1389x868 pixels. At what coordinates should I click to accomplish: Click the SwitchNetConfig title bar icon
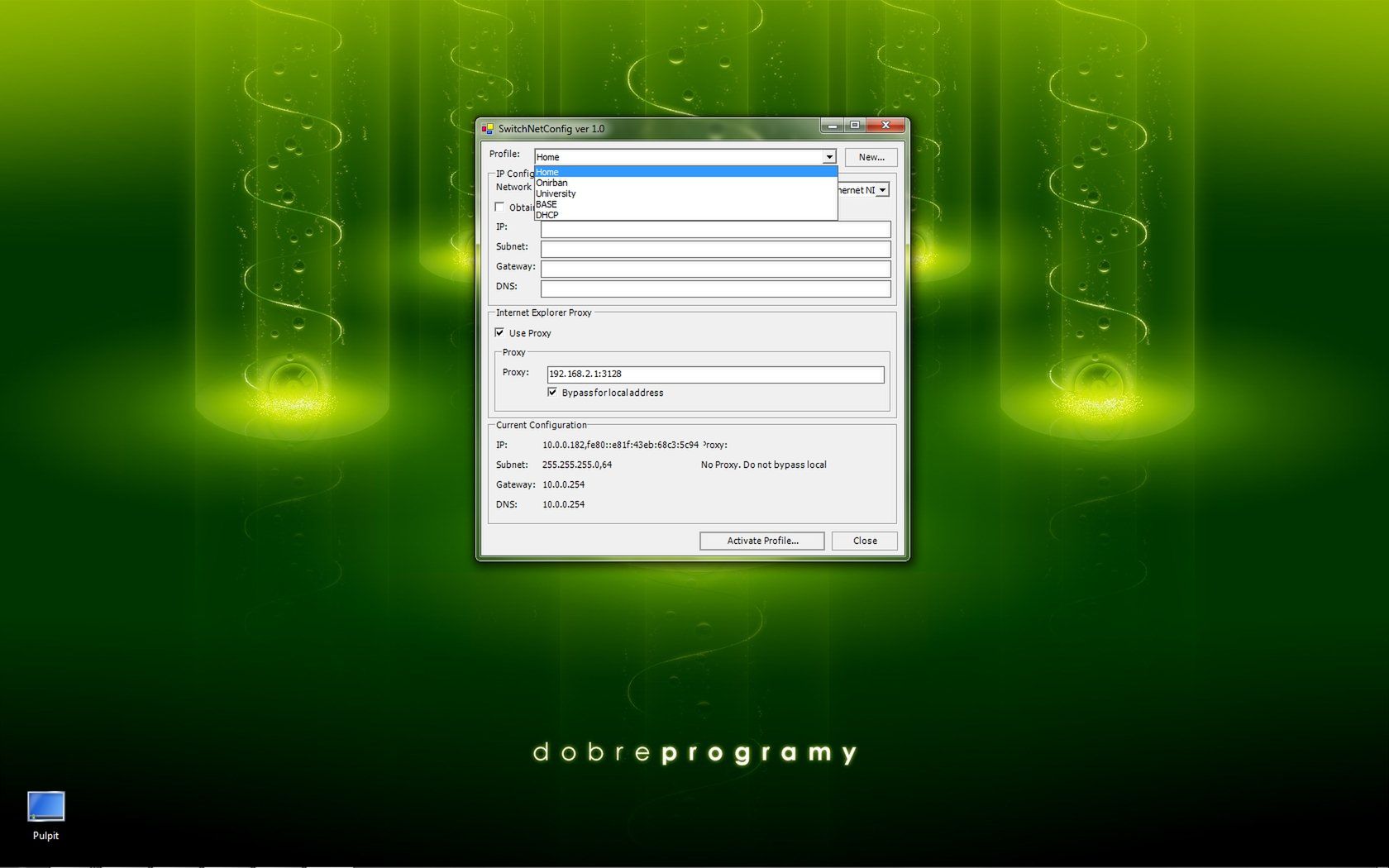coord(488,129)
